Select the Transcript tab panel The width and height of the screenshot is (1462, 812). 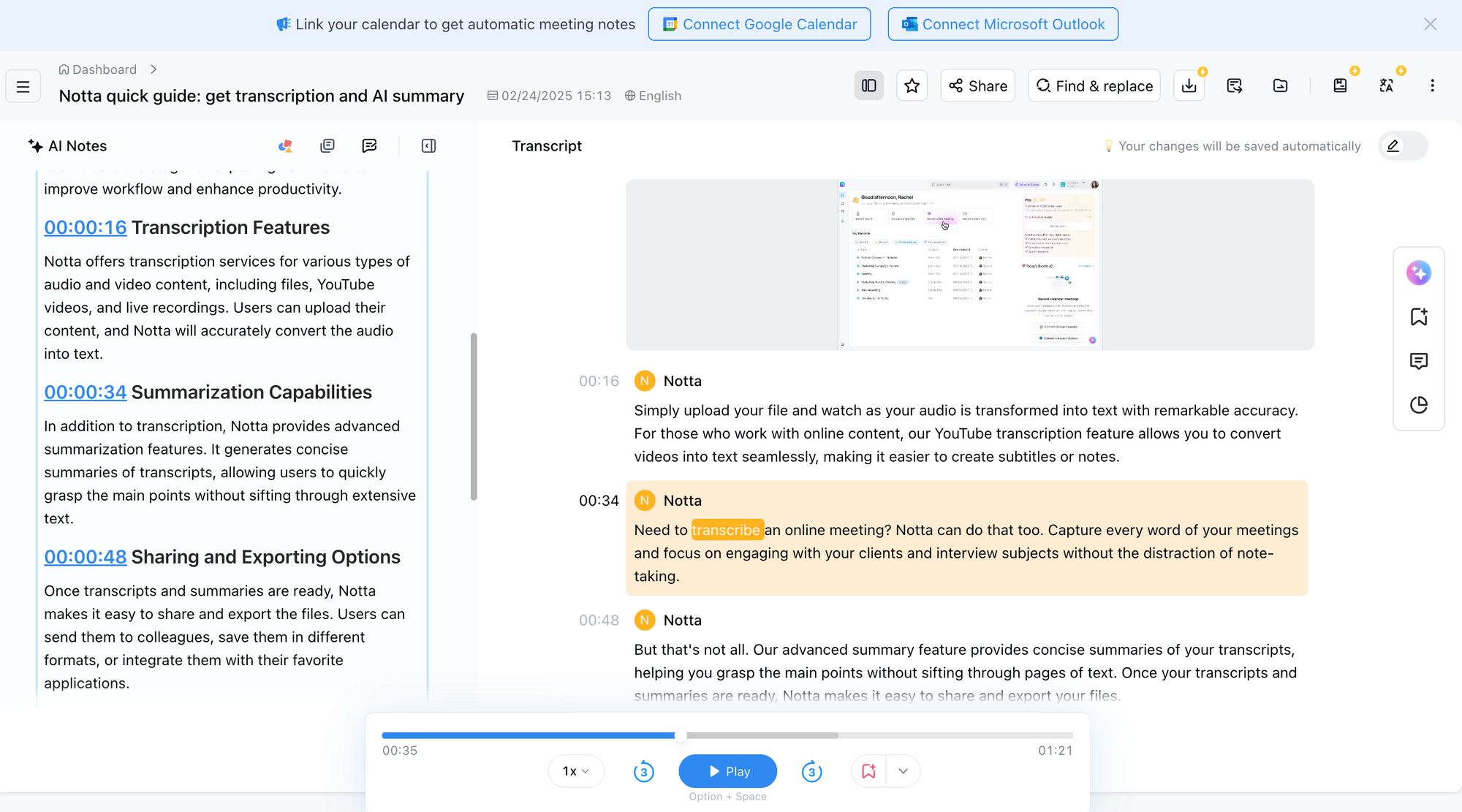tap(547, 145)
